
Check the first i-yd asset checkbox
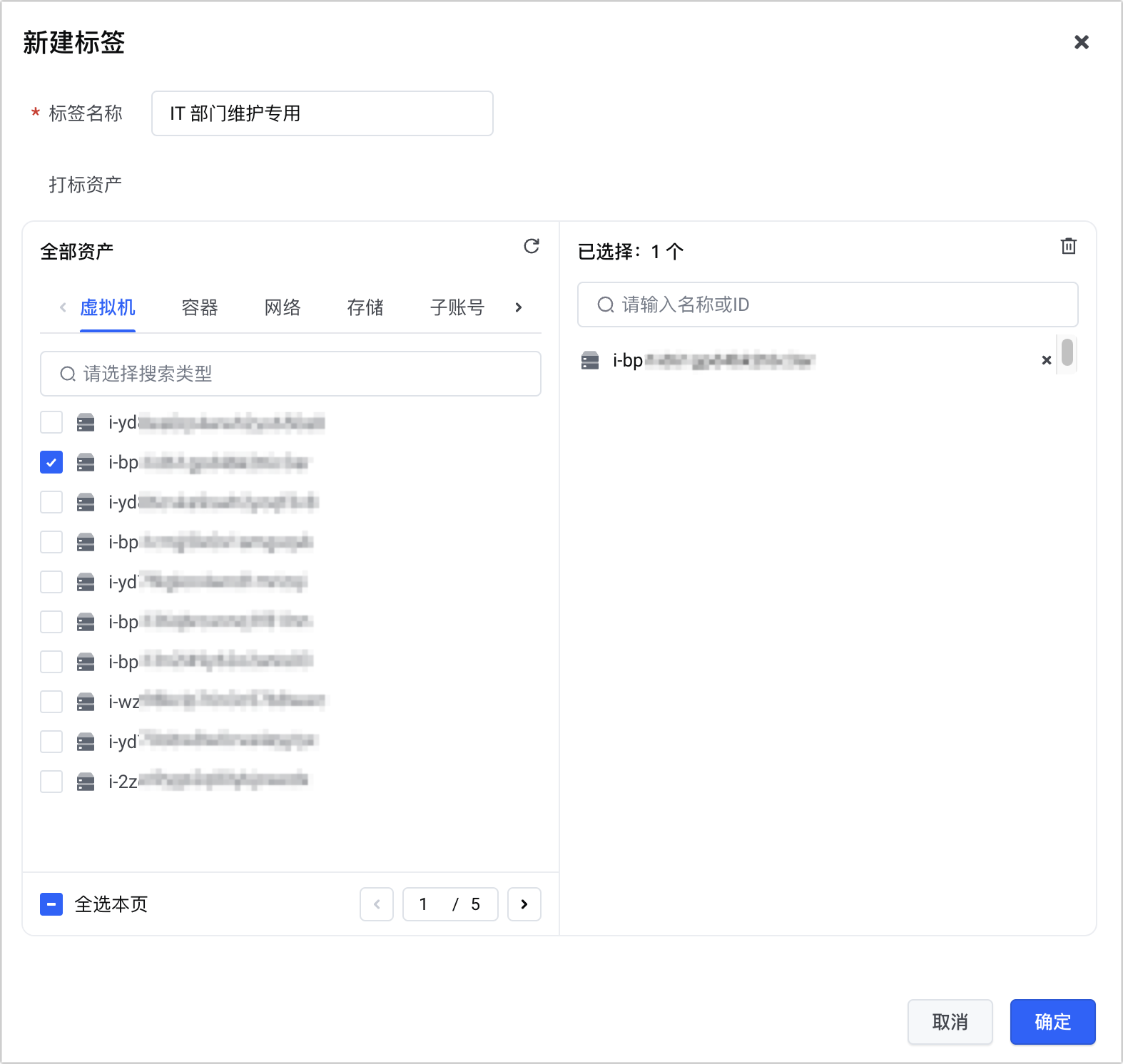(x=51, y=422)
